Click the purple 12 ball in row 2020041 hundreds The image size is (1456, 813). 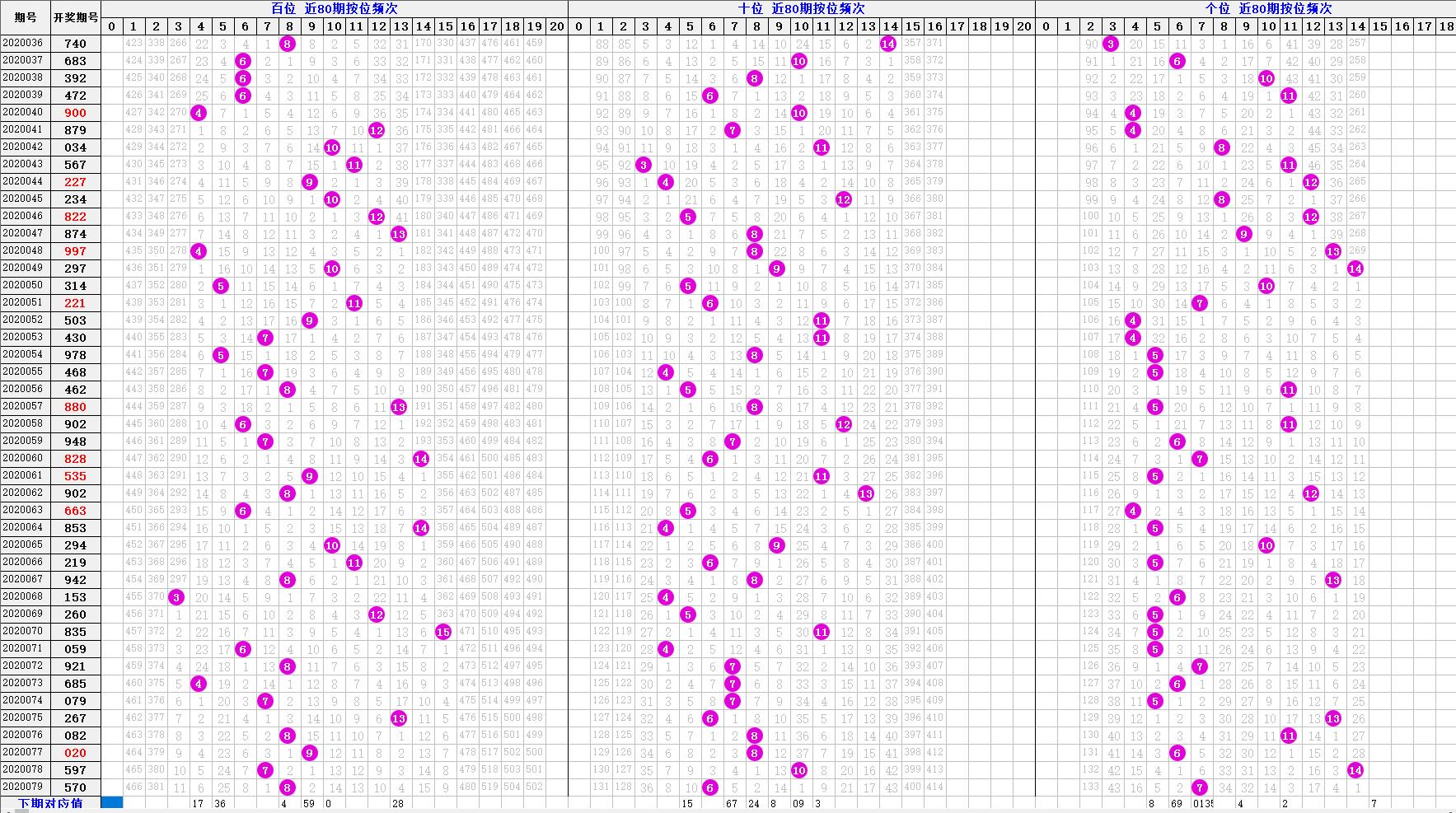377,130
